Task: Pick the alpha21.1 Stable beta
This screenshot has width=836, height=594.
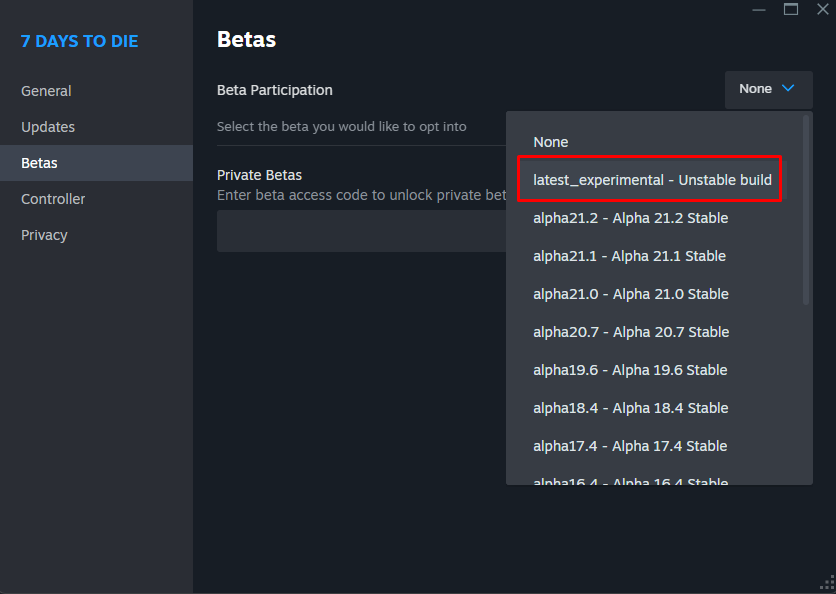Action: 629,256
